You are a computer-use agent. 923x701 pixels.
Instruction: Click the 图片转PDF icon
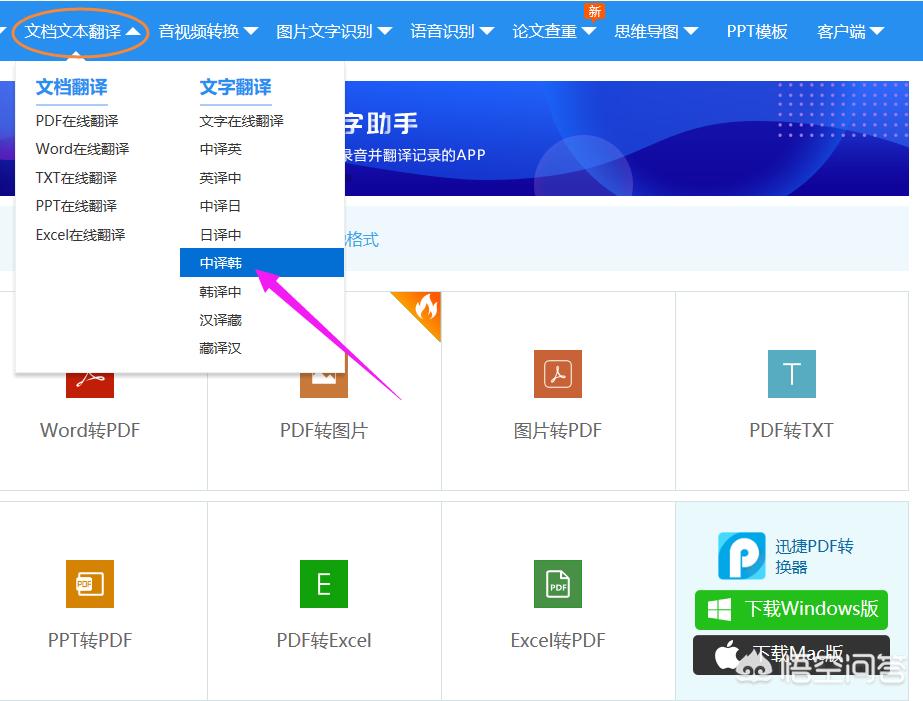(557, 374)
